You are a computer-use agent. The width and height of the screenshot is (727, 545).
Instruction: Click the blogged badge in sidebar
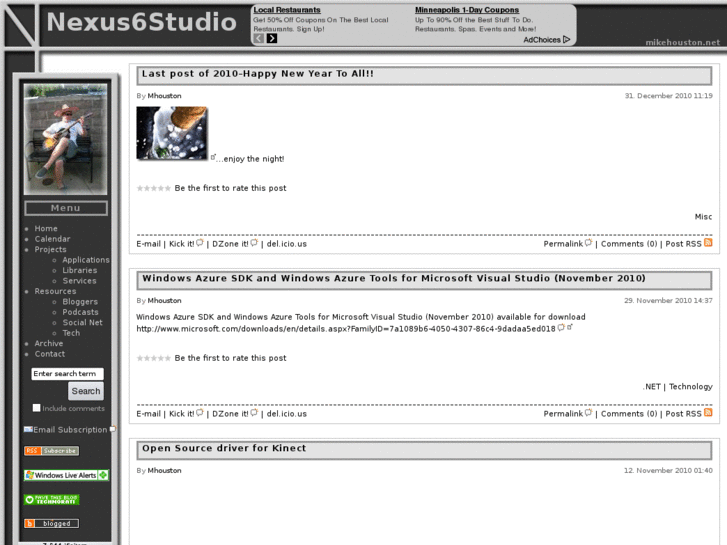coord(51,524)
